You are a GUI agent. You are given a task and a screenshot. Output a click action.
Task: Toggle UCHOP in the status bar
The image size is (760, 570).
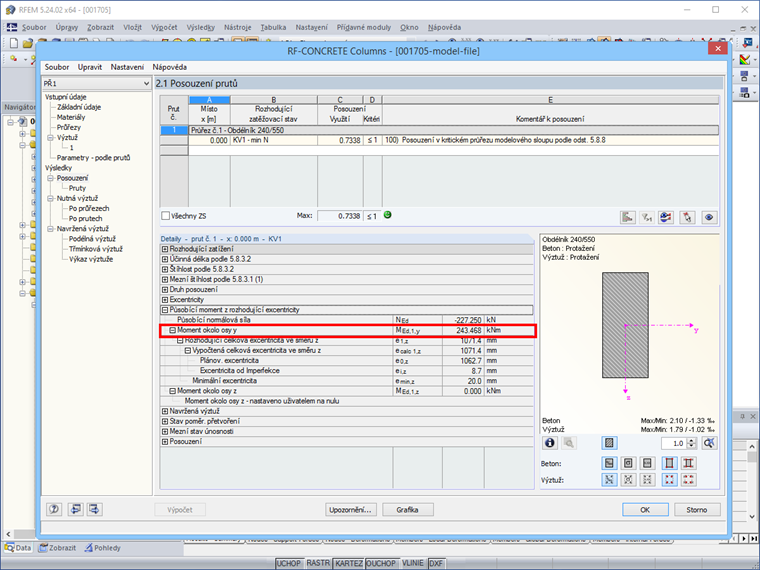(289, 563)
